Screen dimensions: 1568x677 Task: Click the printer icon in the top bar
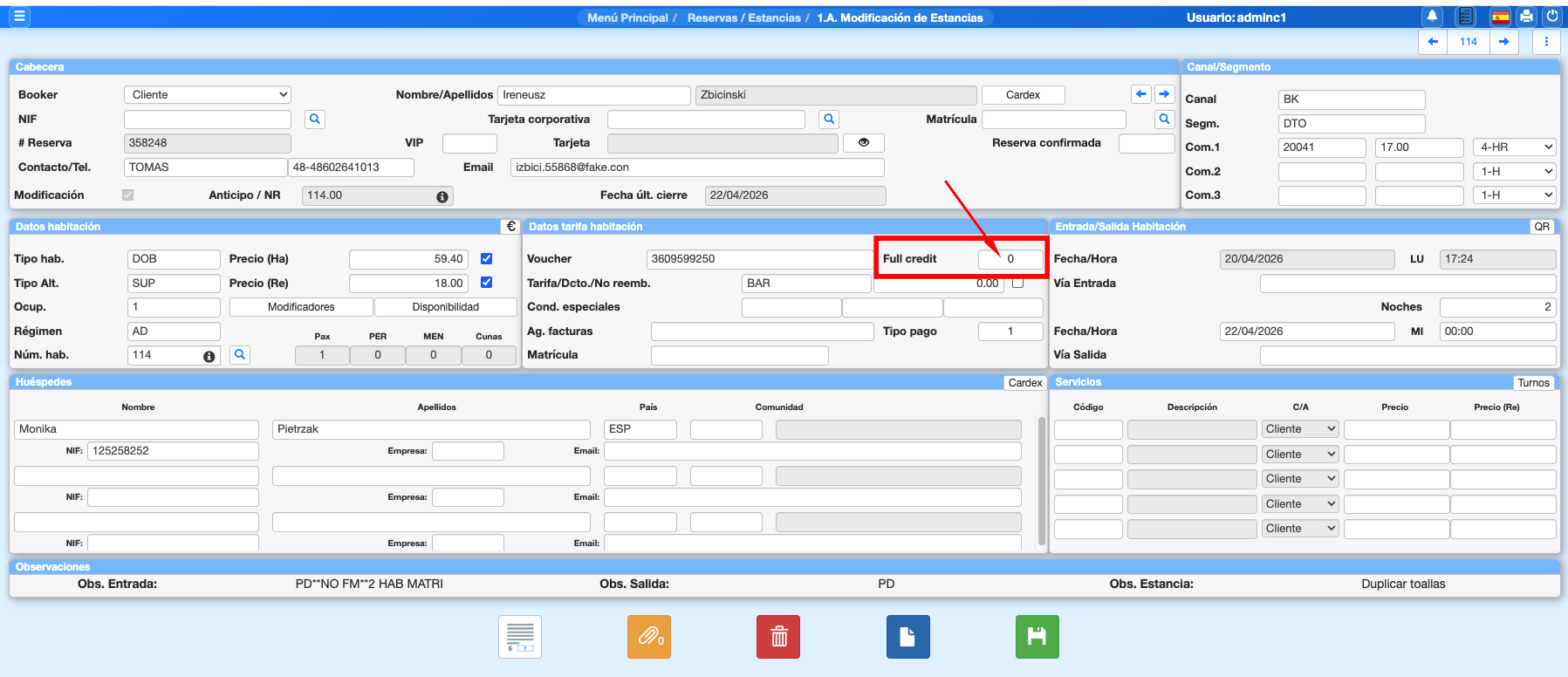point(1526,17)
